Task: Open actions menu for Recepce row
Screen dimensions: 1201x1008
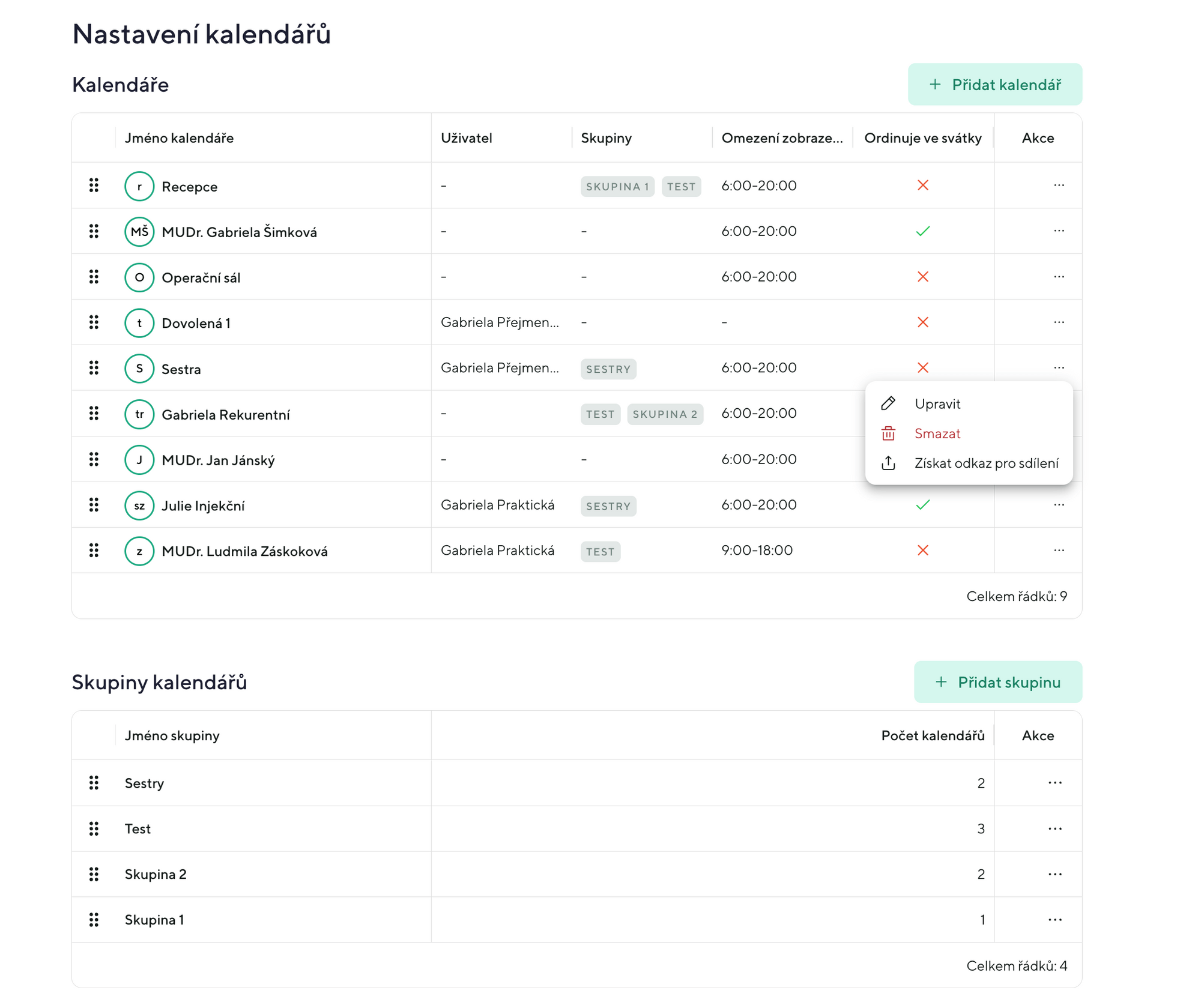Action: click(x=1058, y=186)
